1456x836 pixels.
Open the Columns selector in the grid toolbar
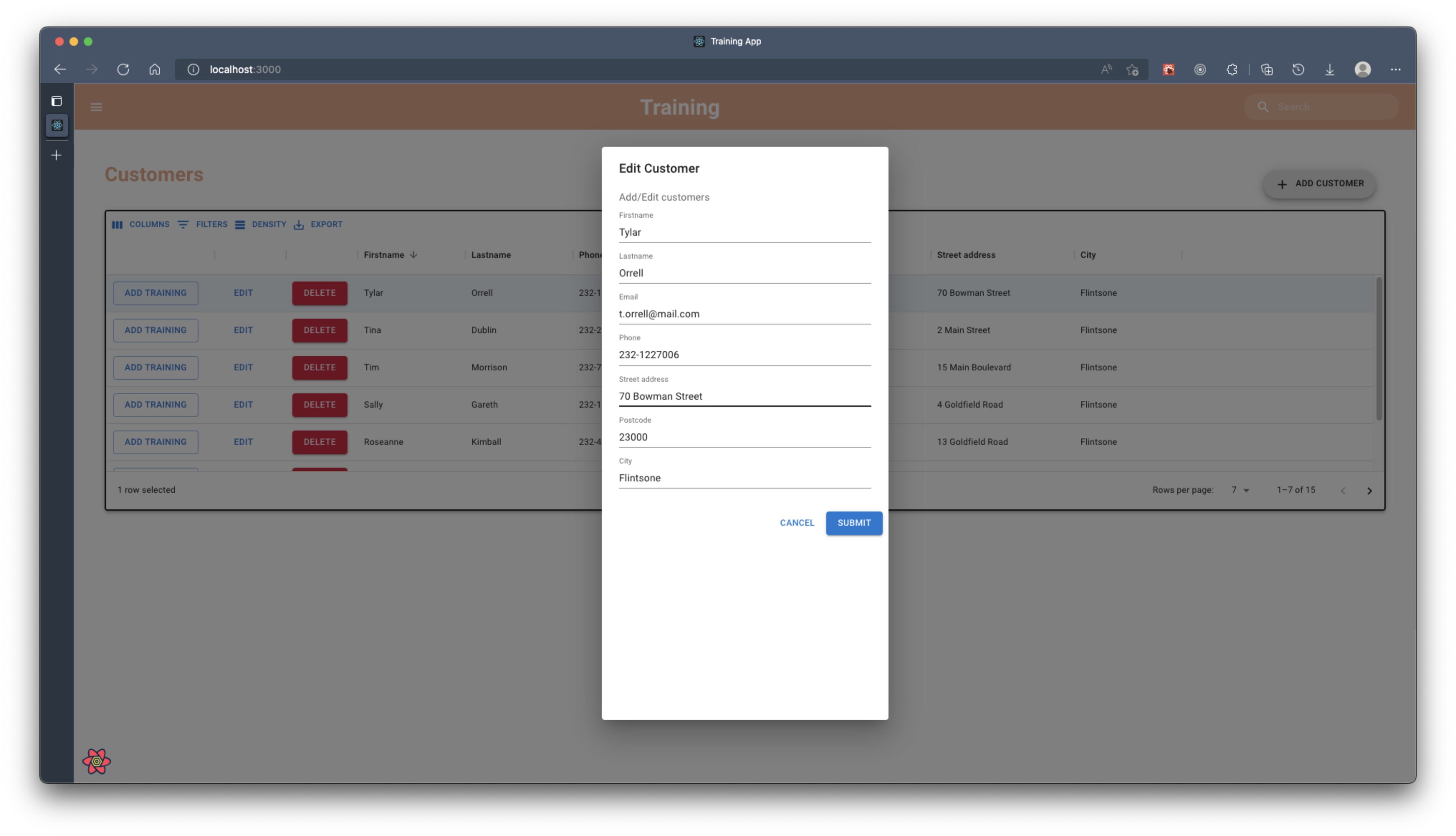(x=141, y=225)
